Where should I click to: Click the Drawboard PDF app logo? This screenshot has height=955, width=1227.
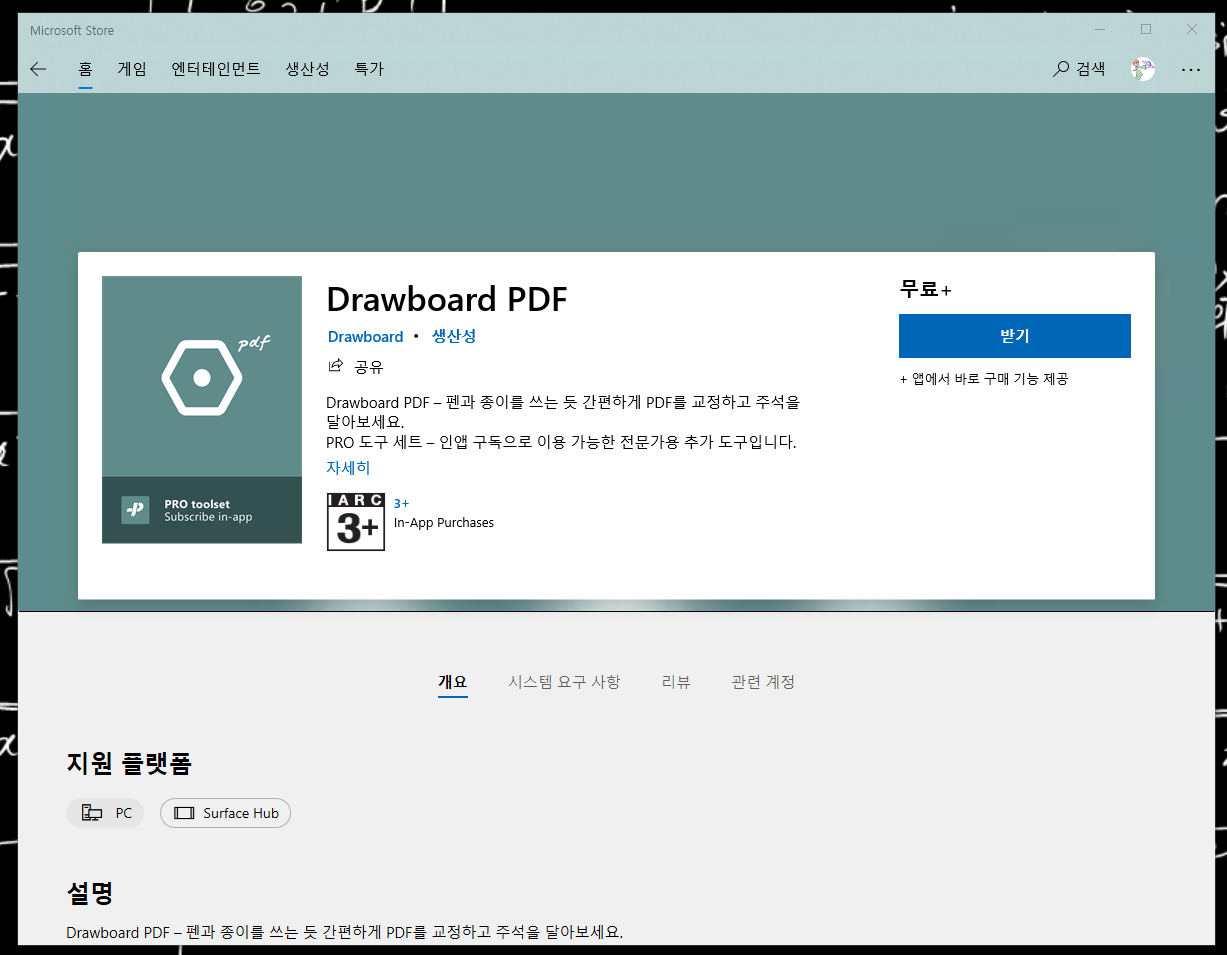(x=202, y=376)
